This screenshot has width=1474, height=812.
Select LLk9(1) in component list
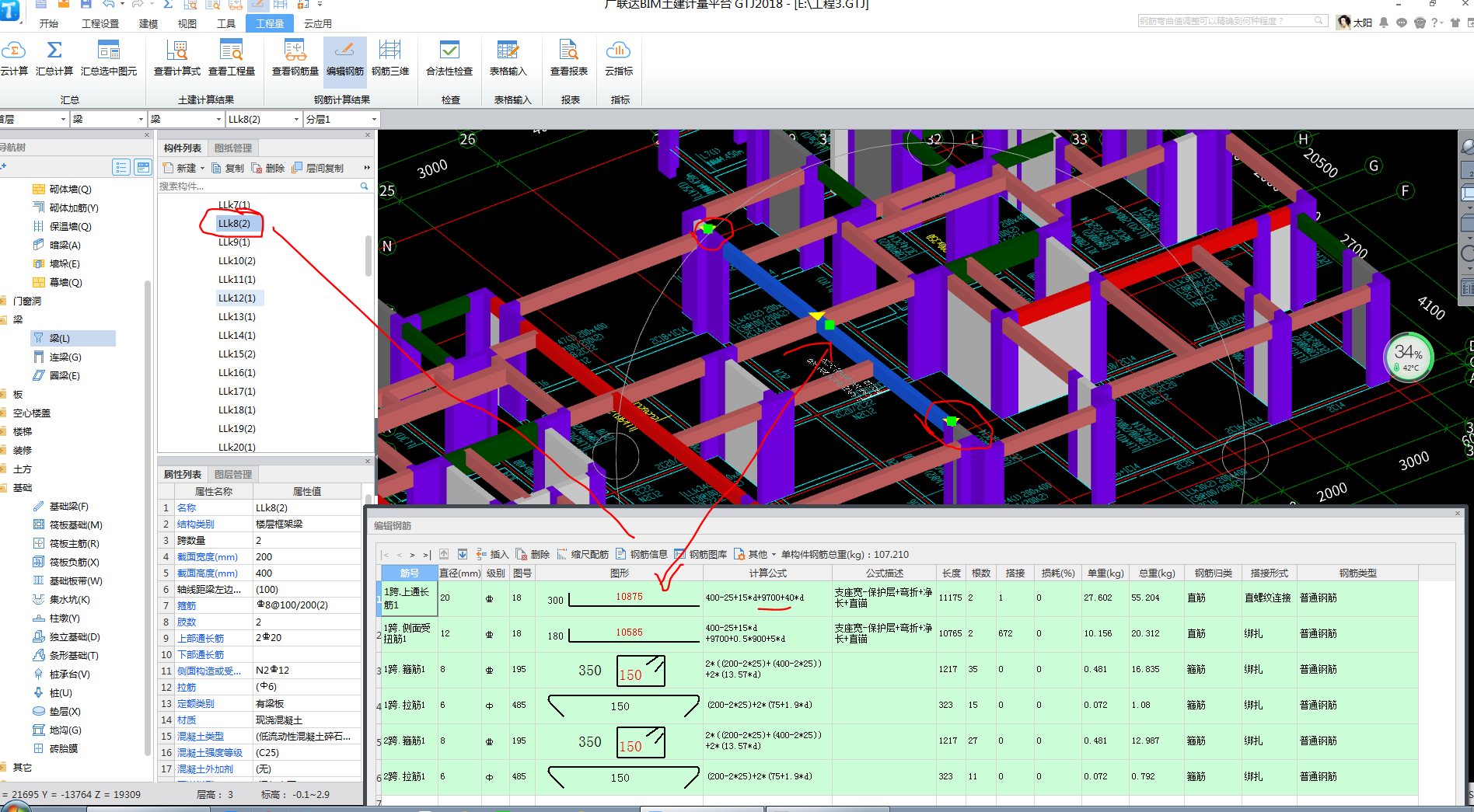coord(234,242)
